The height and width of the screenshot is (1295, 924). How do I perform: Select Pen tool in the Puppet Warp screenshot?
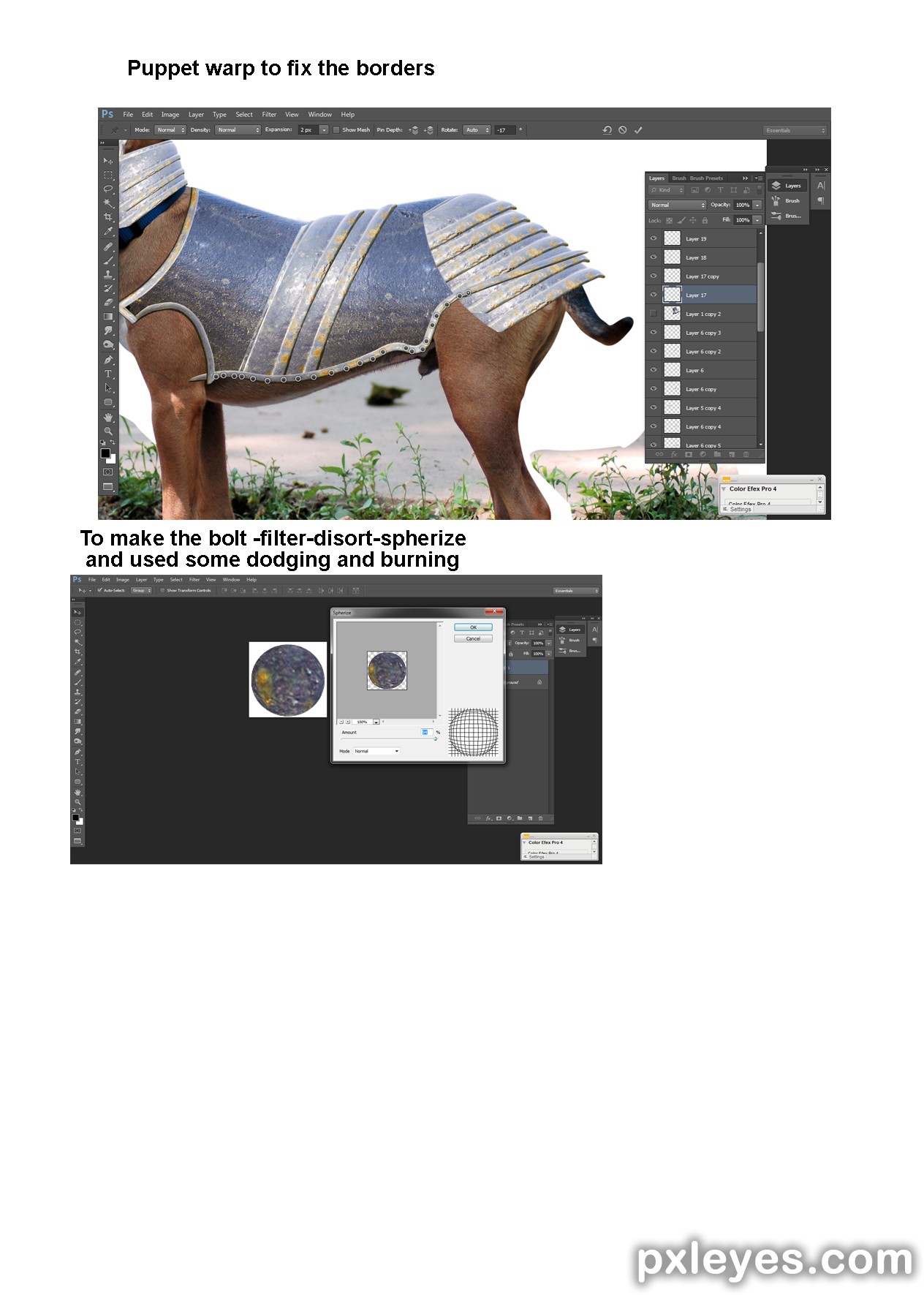107,360
